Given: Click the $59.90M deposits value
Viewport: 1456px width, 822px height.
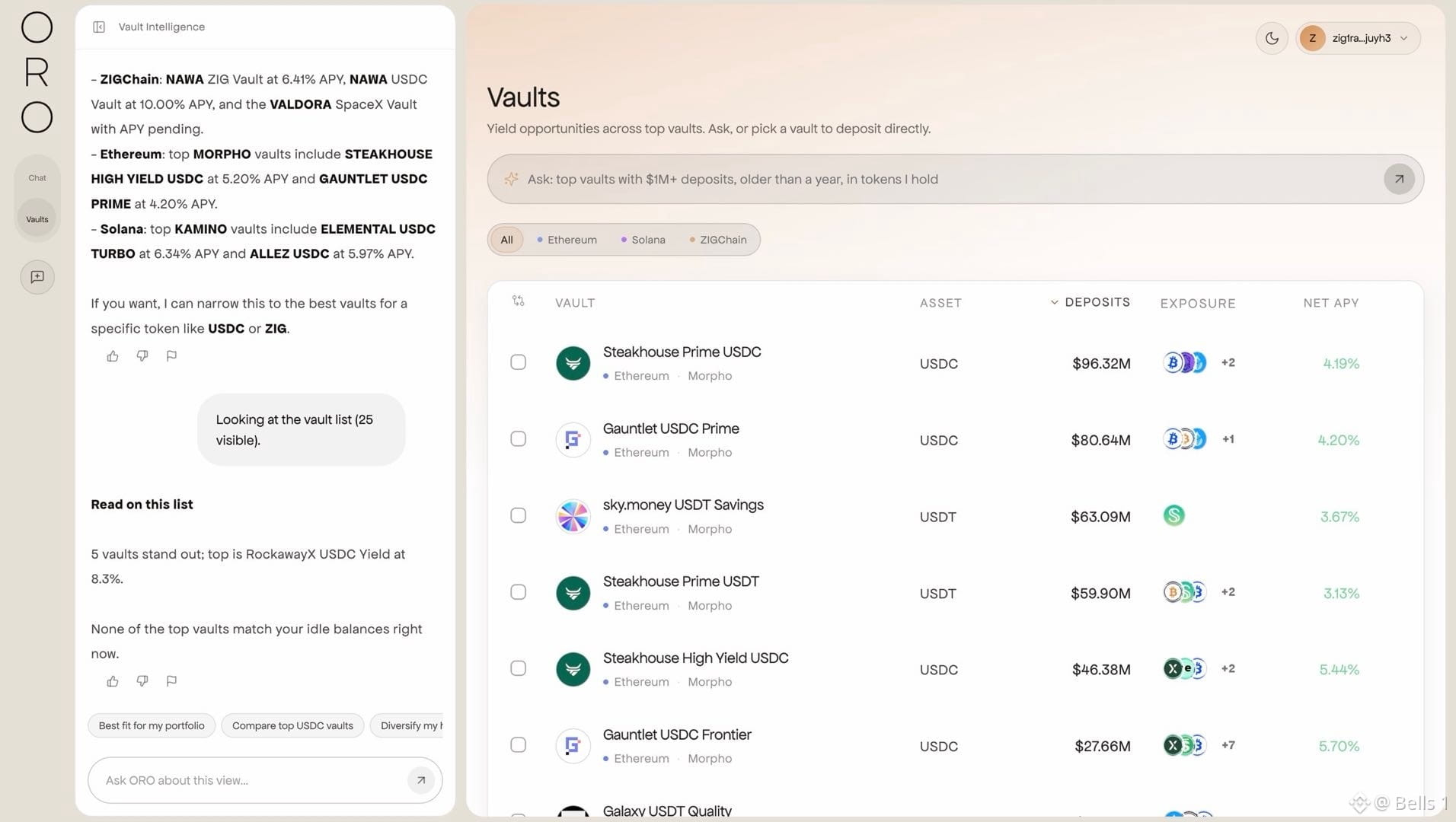Looking at the screenshot, I should click(1100, 594).
